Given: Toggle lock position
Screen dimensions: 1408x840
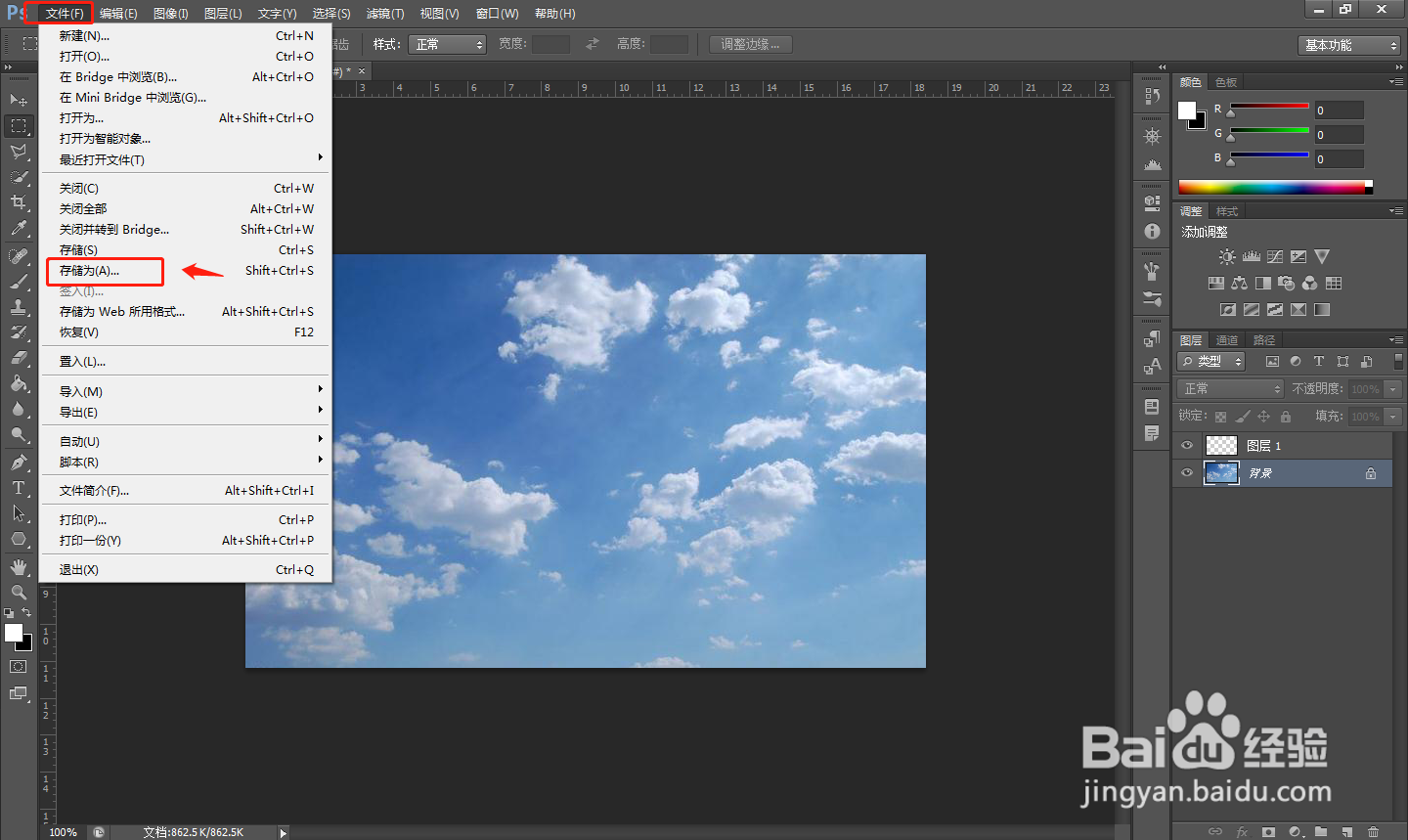Looking at the screenshot, I should (x=1264, y=417).
